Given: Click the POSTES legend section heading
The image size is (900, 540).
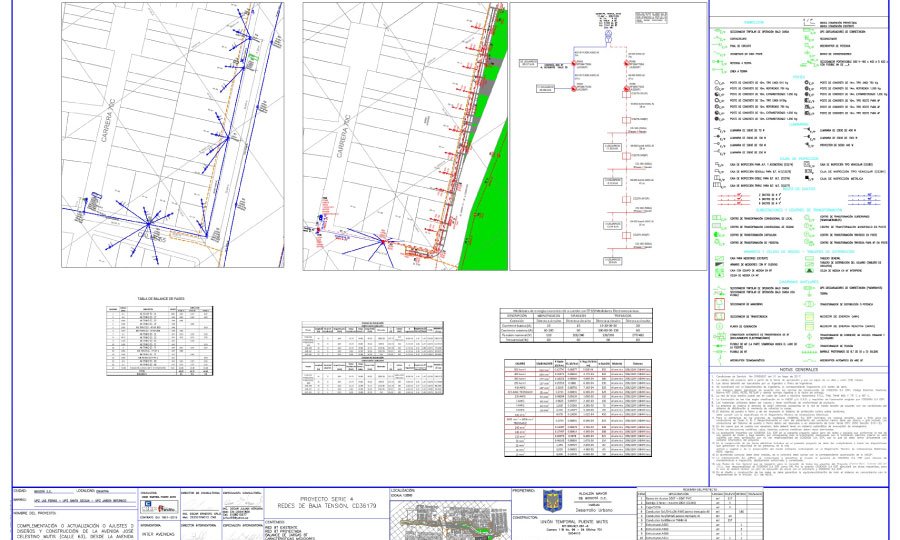Looking at the screenshot, I should pyautogui.click(x=796, y=76).
